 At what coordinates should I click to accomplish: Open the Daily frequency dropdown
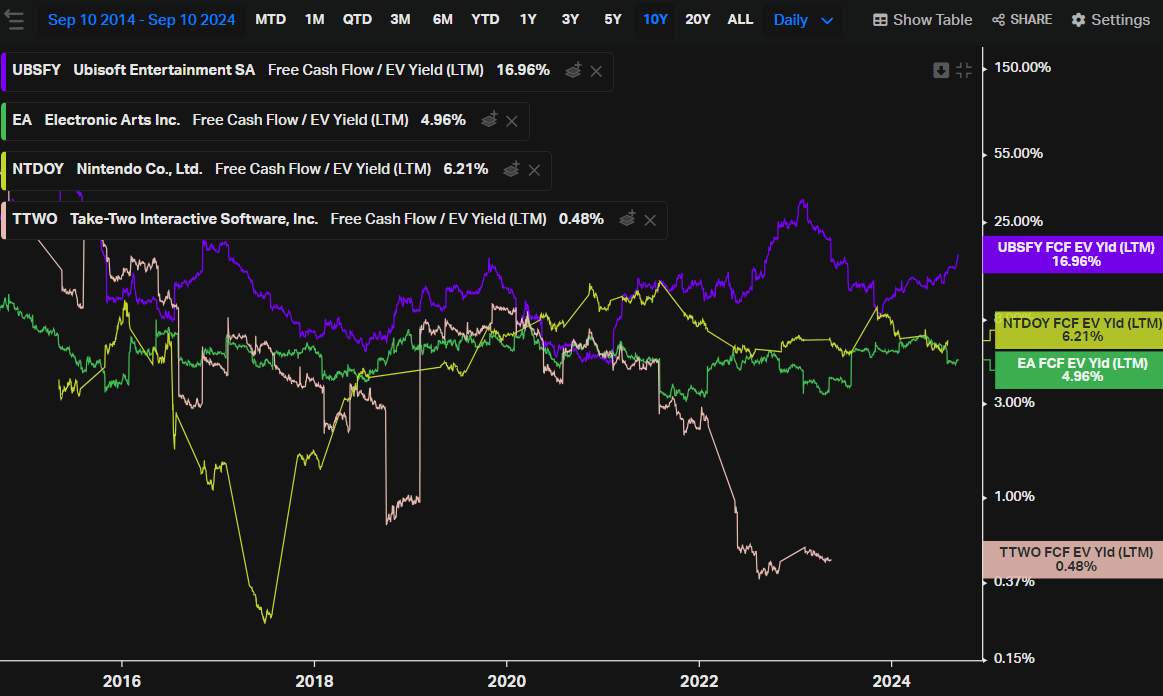click(802, 19)
